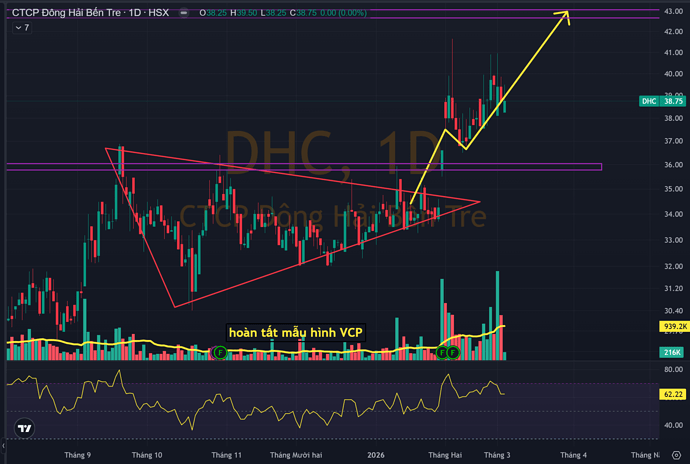Click the left-edge panel collapse arrow
Screen dimensions: 690x464
click(3, 446)
